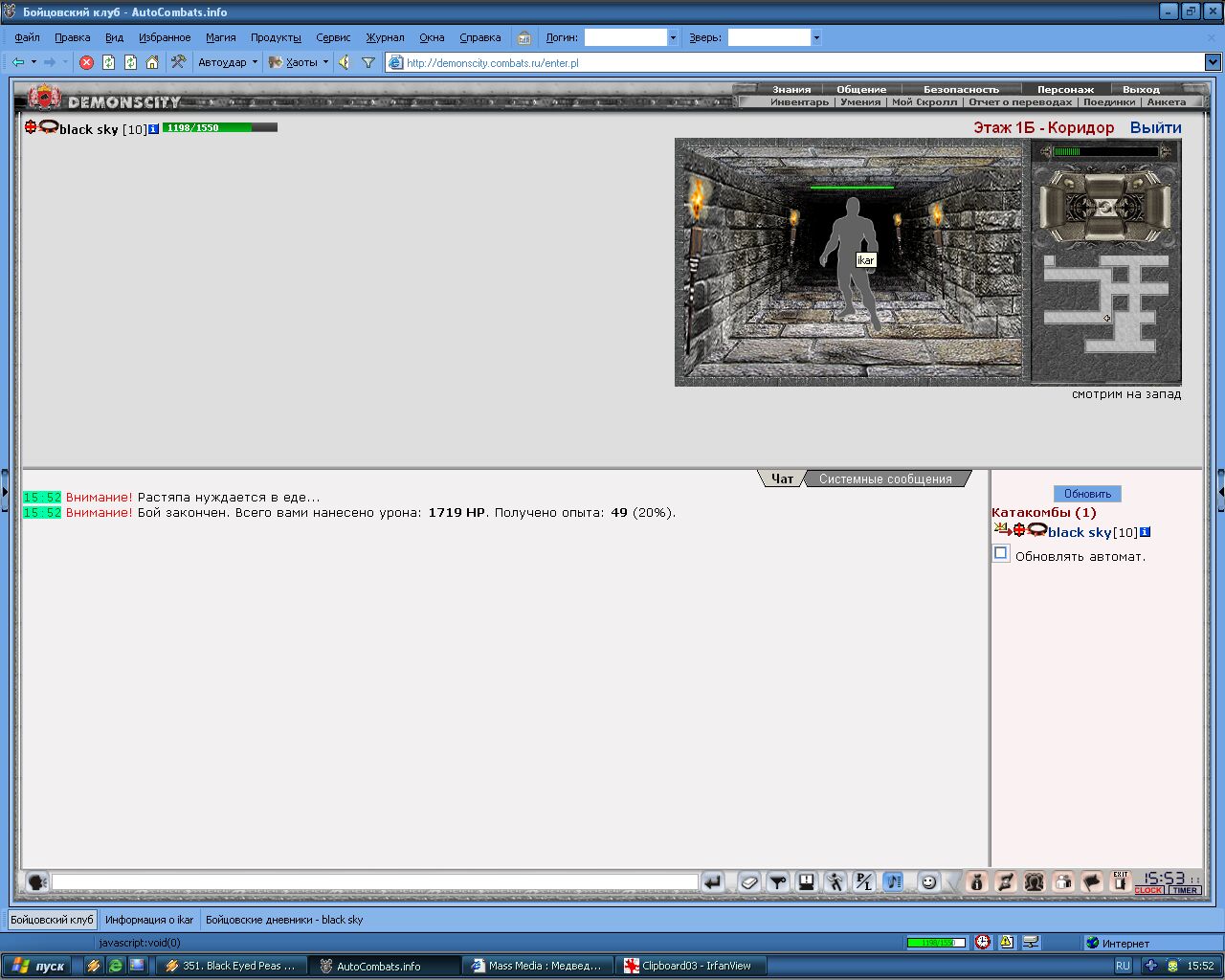Click the speech bubble icon left of chat input
This screenshot has width=1225, height=980.
click(36, 882)
